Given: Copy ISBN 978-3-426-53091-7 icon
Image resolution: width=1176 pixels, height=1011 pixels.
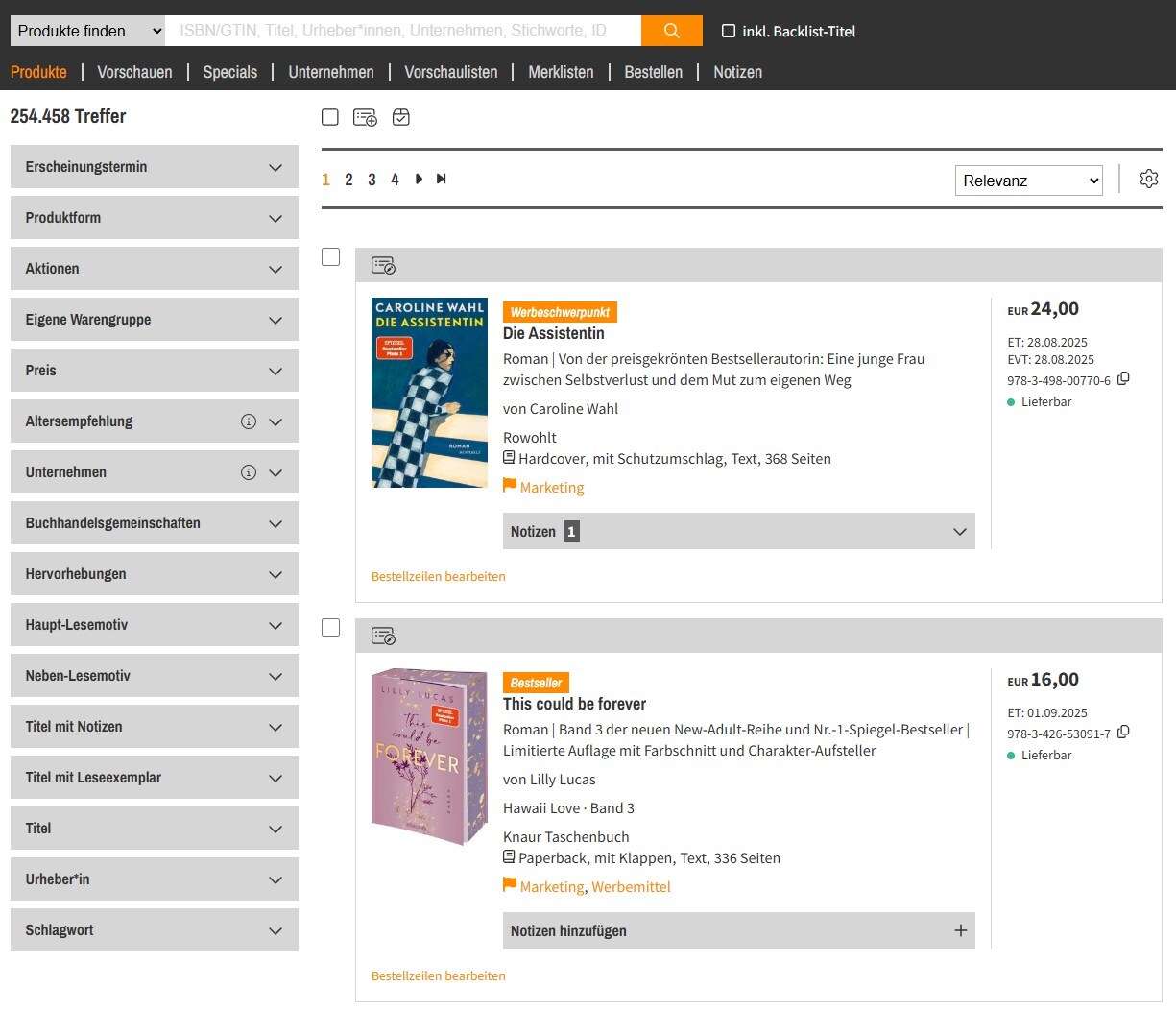Looking at the screenshot, I should pyautogui.click(x=1123, y=733).
